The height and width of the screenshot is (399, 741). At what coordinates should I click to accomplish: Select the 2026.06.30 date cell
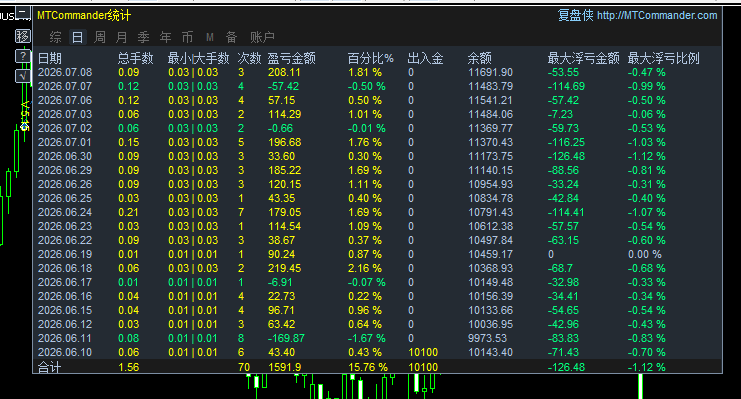tap(65, 156)
